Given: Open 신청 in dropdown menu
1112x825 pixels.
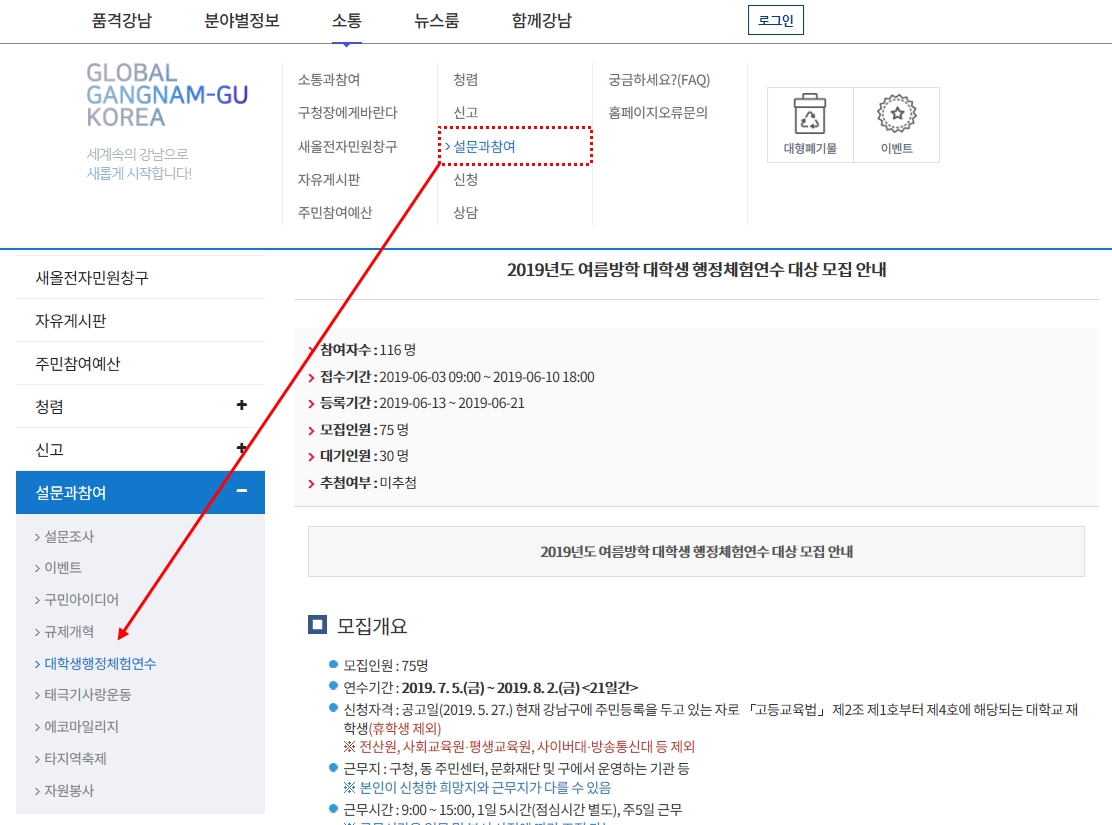Looking at the screenshot, I should coord(465,179).
